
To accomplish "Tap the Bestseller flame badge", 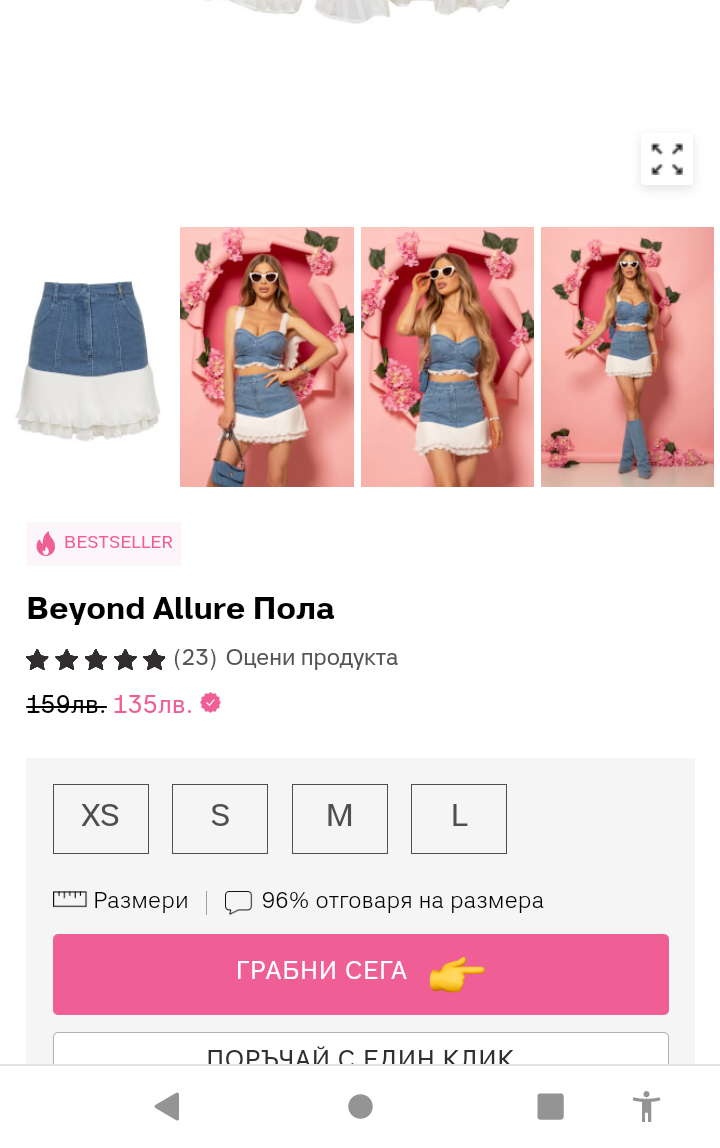I will point(104,543).
